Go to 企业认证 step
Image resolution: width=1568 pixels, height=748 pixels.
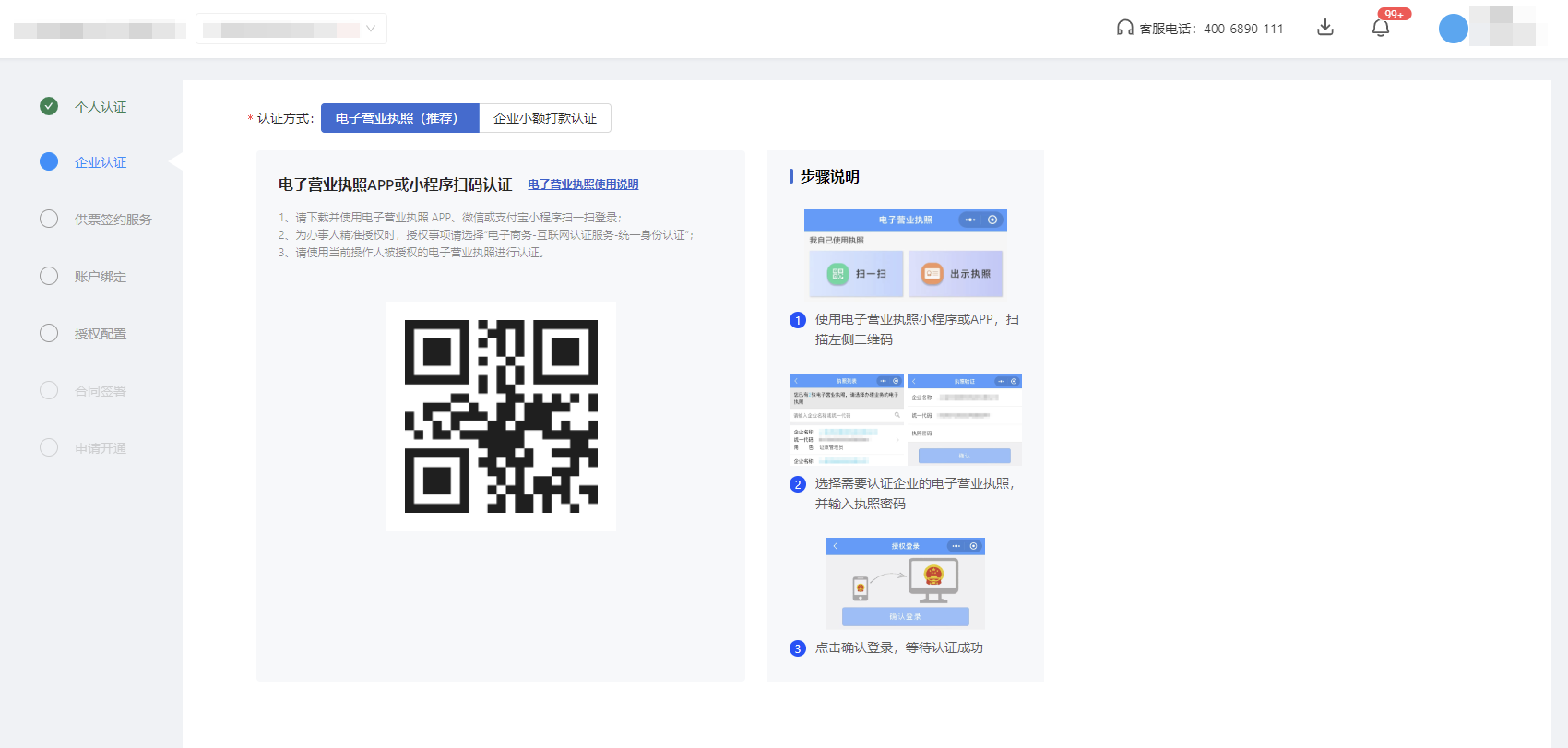point(101,162)
